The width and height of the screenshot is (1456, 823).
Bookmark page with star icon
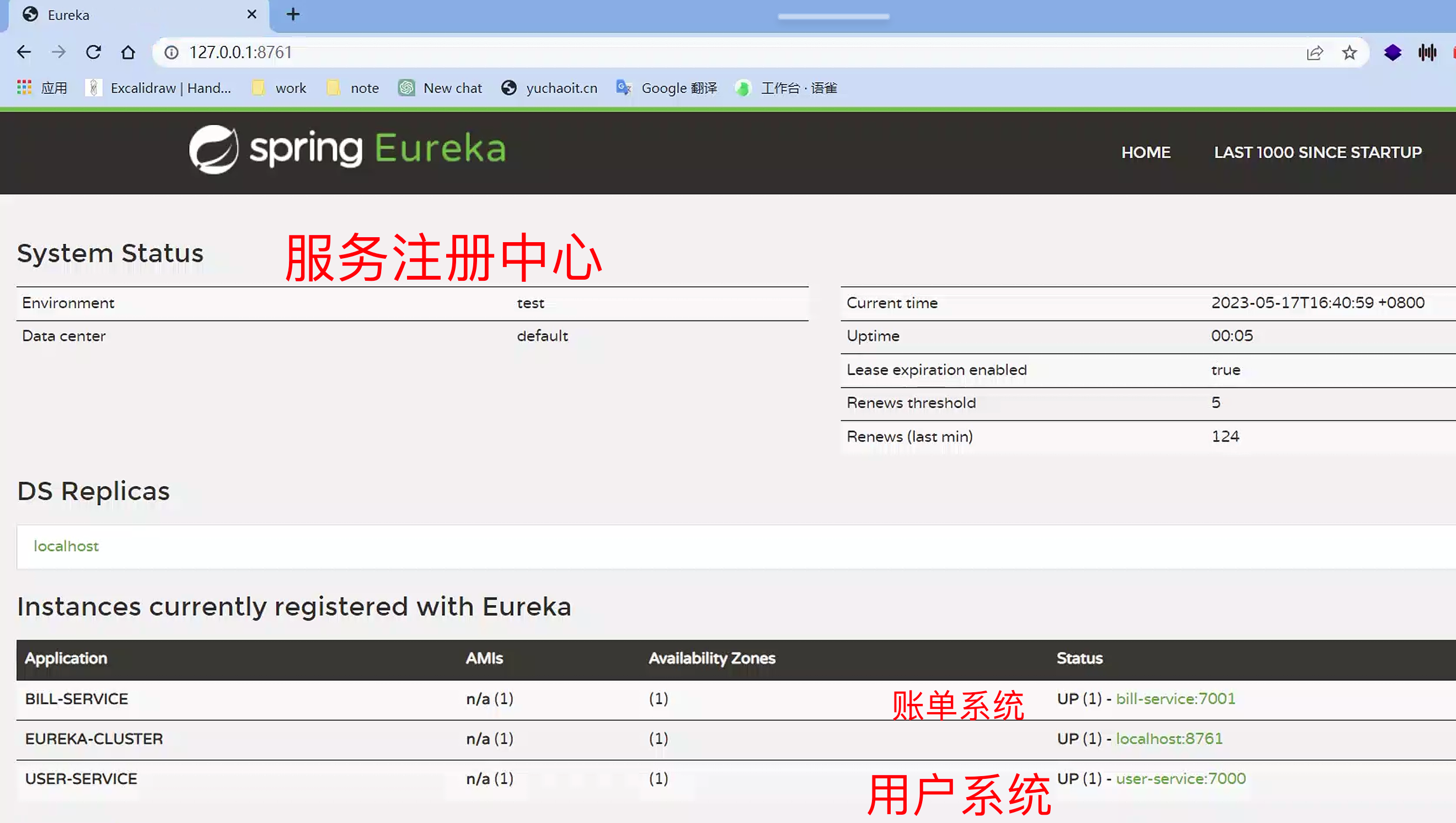pos(1349,52)
